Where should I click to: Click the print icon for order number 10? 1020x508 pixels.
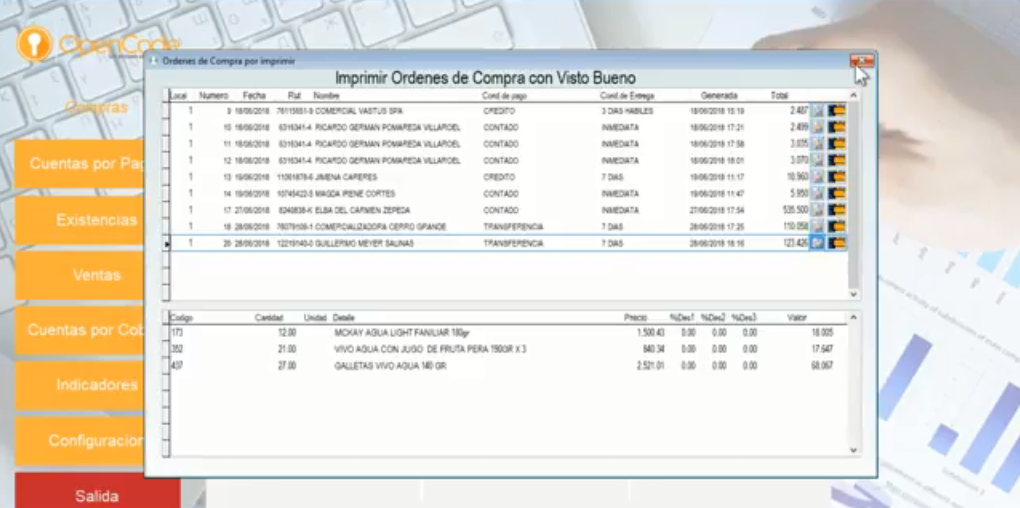pos(817,127)
